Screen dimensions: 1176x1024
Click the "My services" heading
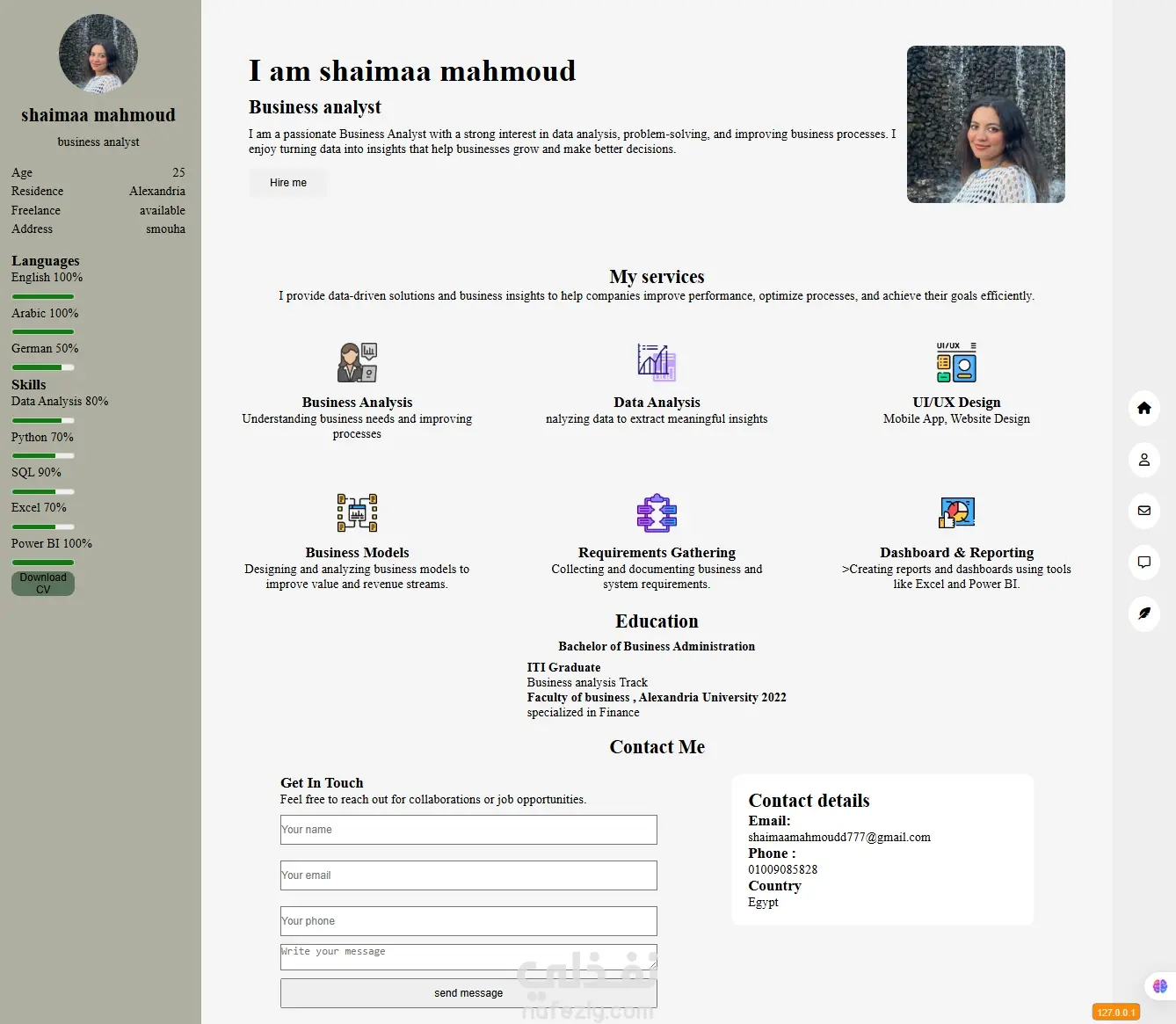[657, 277]
